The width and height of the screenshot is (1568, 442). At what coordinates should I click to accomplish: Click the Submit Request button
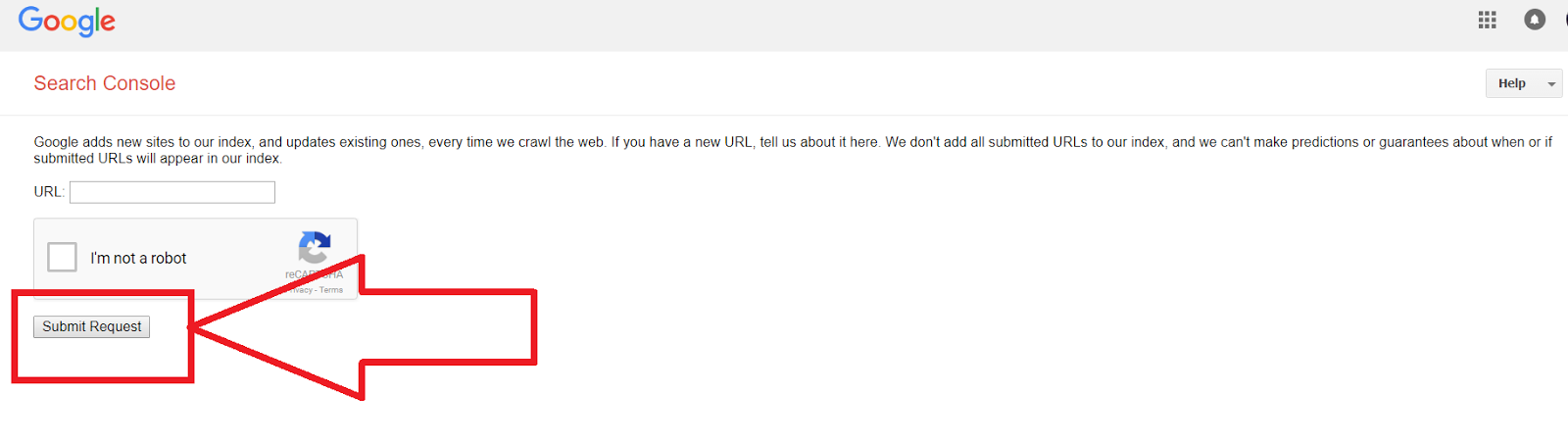[91, 326]
